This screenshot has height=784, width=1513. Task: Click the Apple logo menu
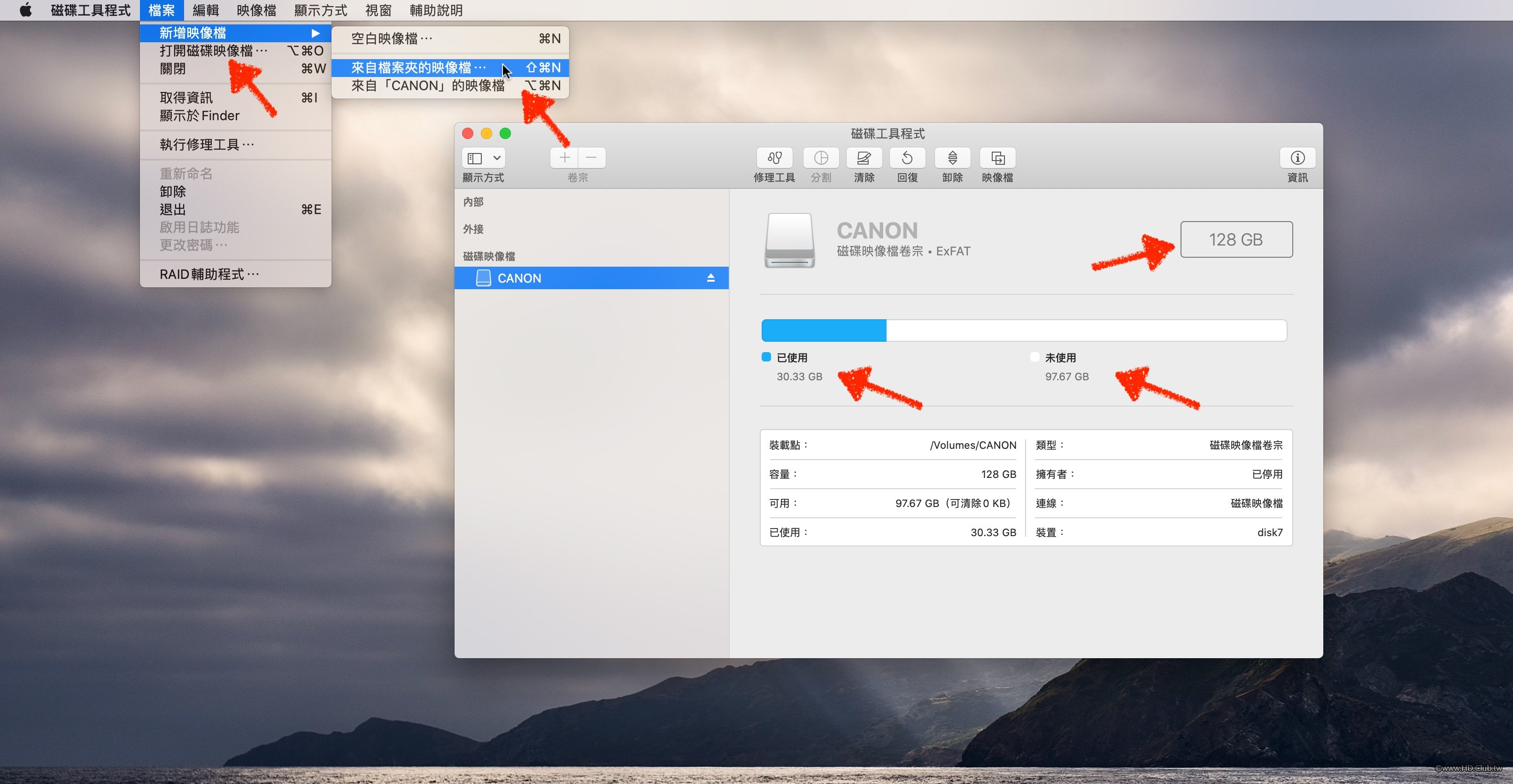pyautogui.click(x=25, y=10)
